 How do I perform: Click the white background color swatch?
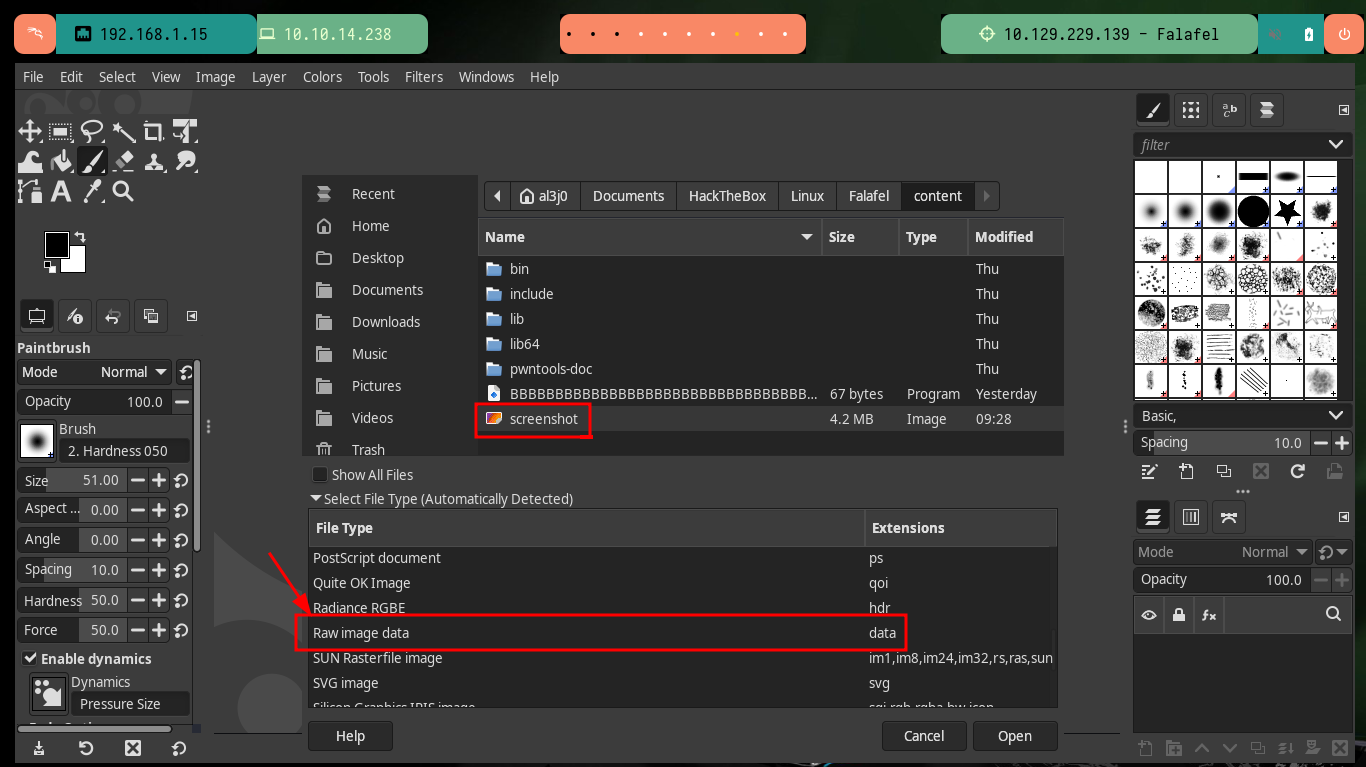[76, 263]
